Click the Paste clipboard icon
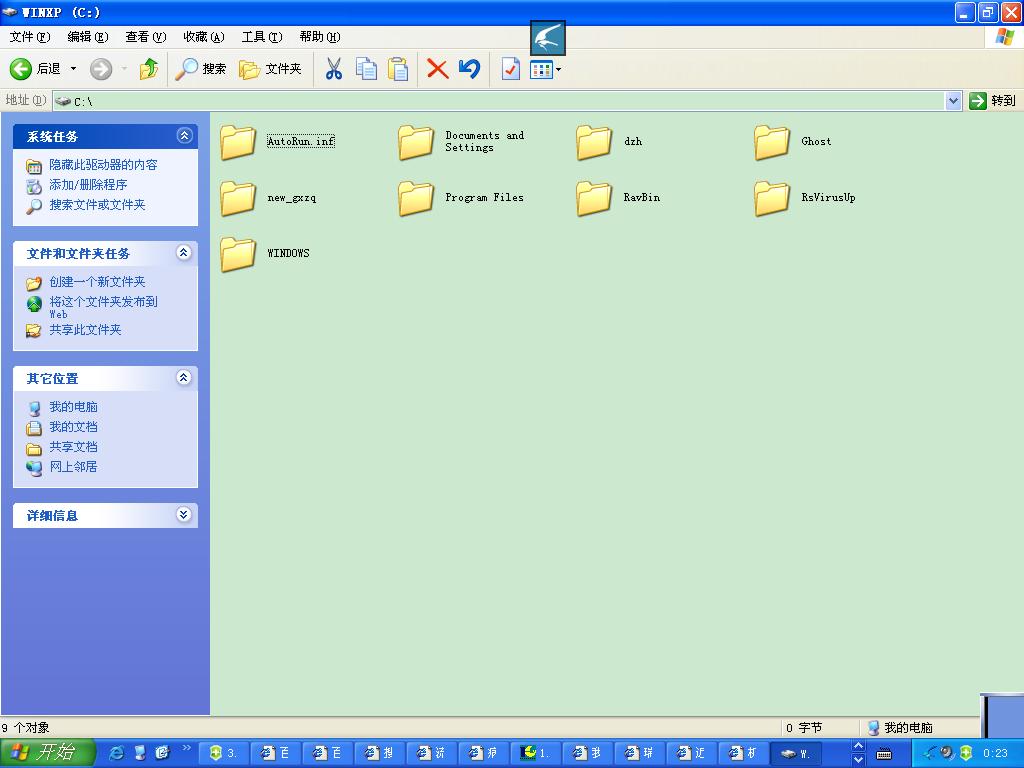Viewport: 1024px width, 768px height. (398, 69)
